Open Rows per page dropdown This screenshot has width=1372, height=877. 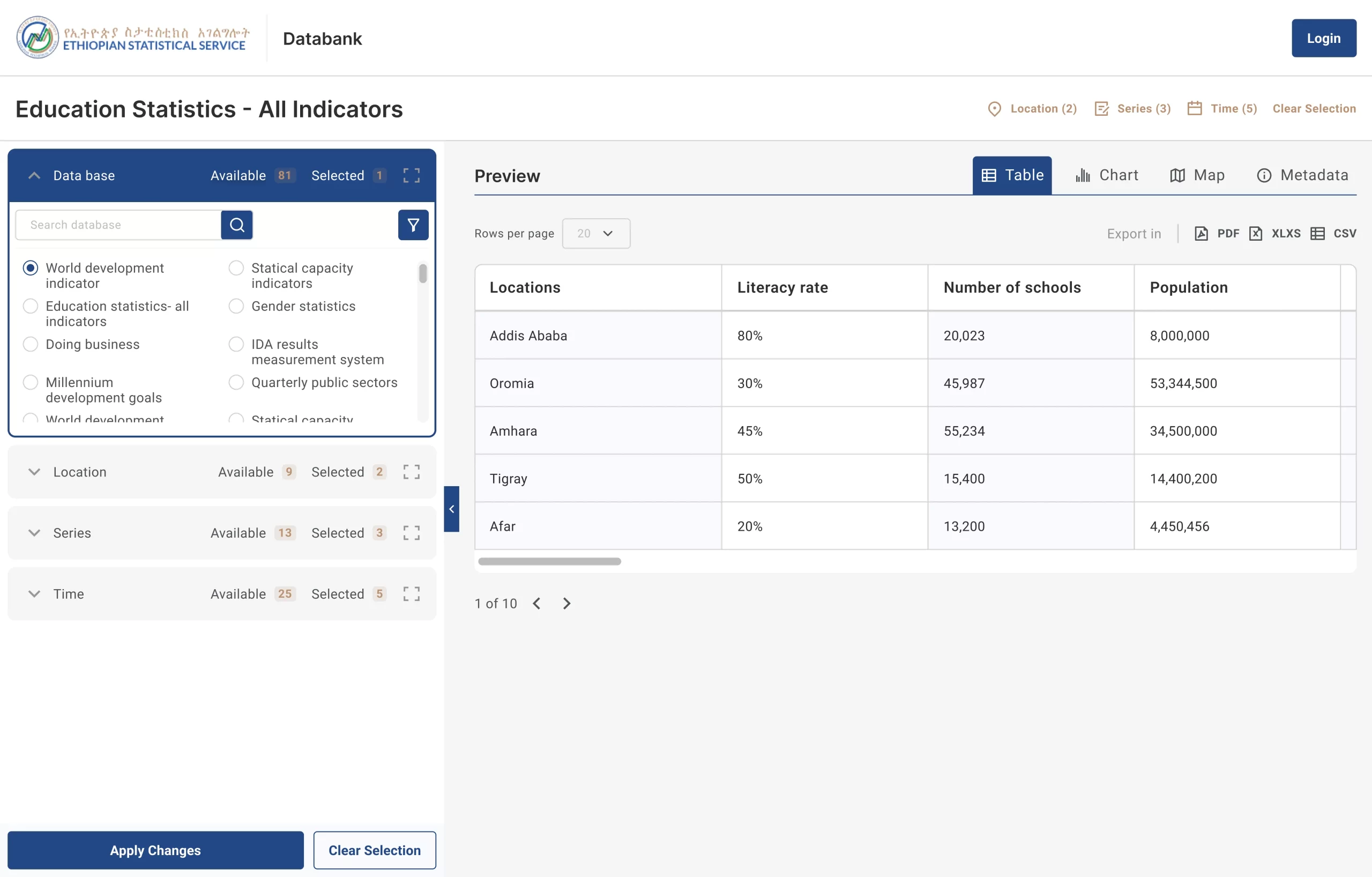pyautogui.click(x=595, y=234)
